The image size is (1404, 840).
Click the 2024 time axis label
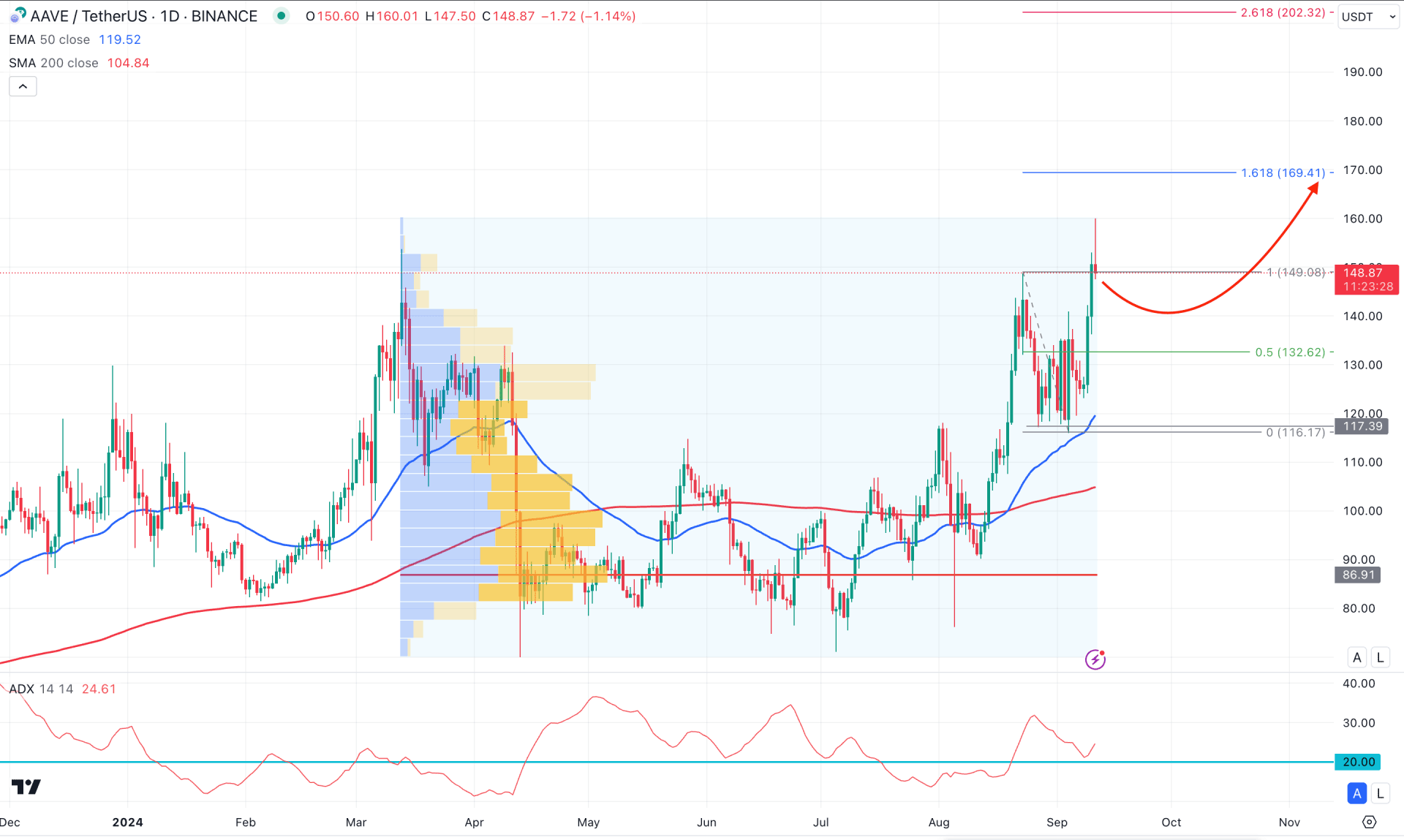pyautogui.click(x=127, y=822)
